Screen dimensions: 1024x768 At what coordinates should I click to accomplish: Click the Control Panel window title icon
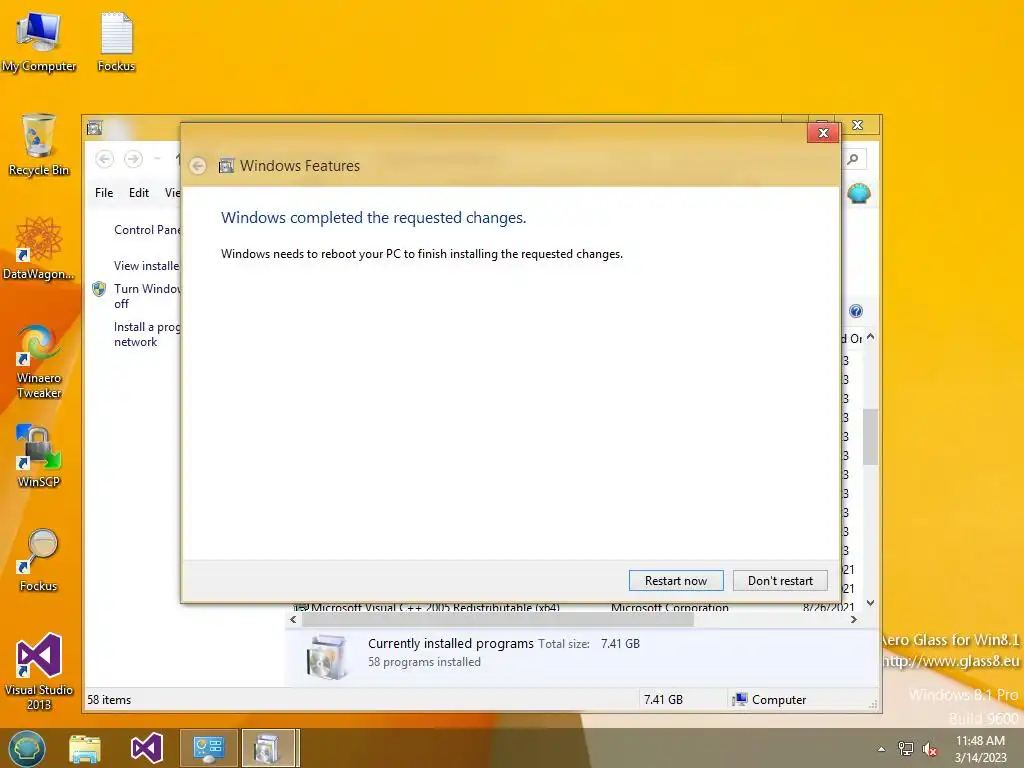click(x=95, y=128)
